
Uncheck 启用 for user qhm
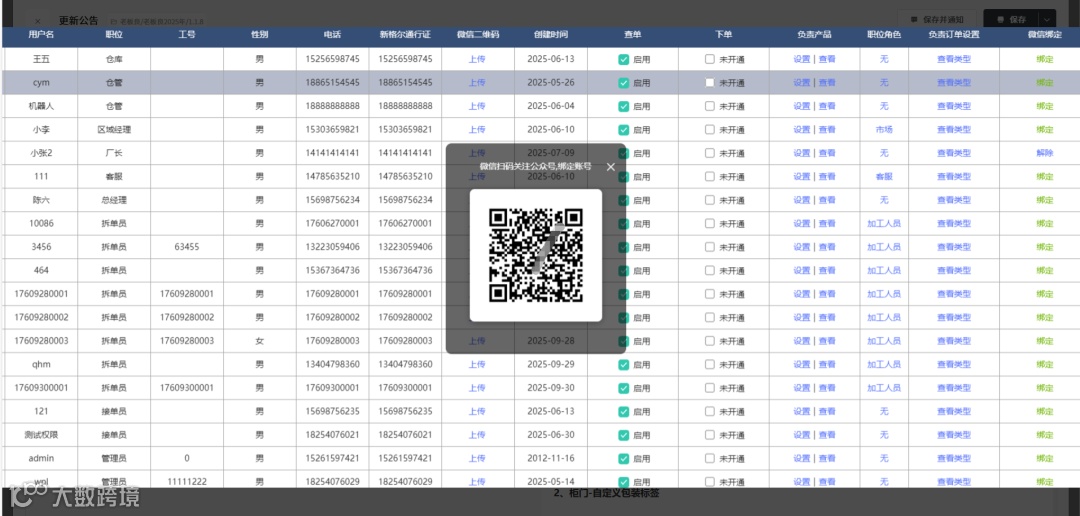[623, 364]
